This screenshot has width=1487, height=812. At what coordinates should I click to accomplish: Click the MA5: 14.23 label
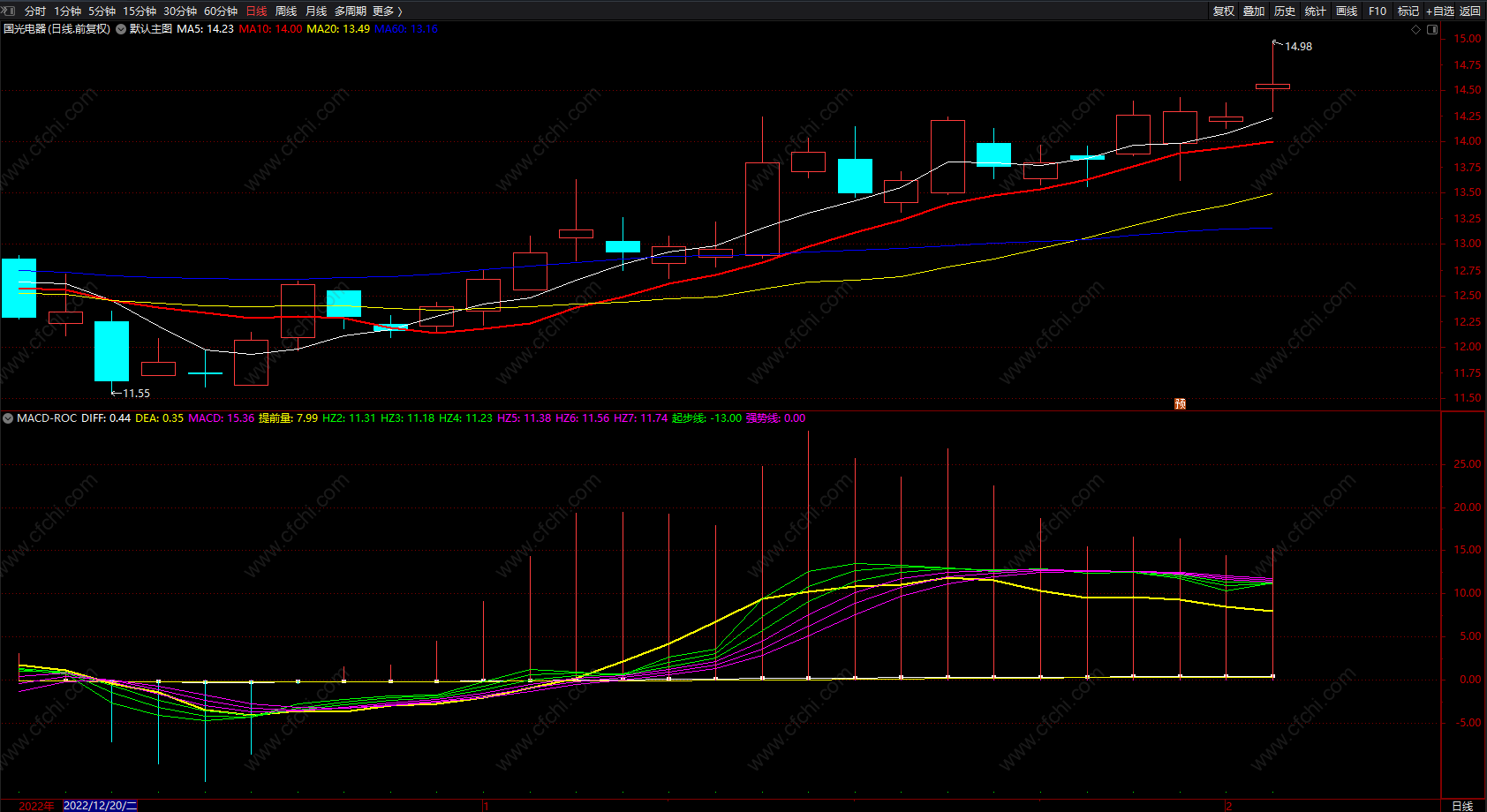pyautogui.click(x=206, y=29)
